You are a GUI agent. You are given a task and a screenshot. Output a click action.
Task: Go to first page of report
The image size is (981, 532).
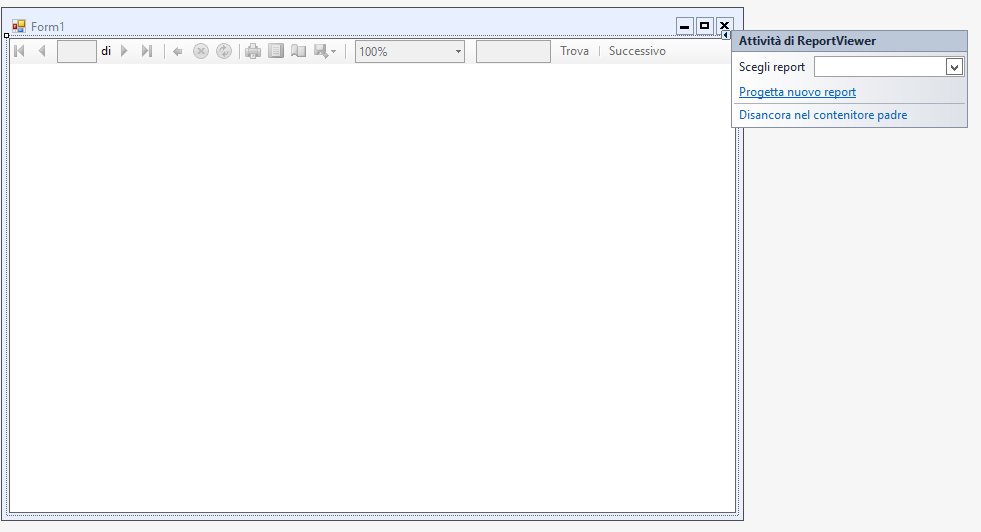[19, 51]
